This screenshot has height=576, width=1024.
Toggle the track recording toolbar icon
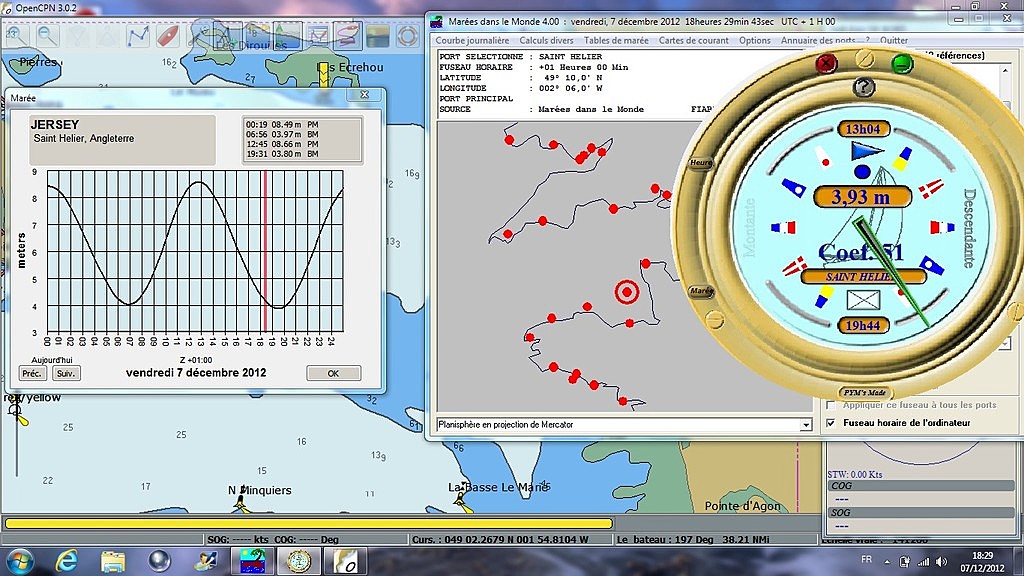coord(347,35)
